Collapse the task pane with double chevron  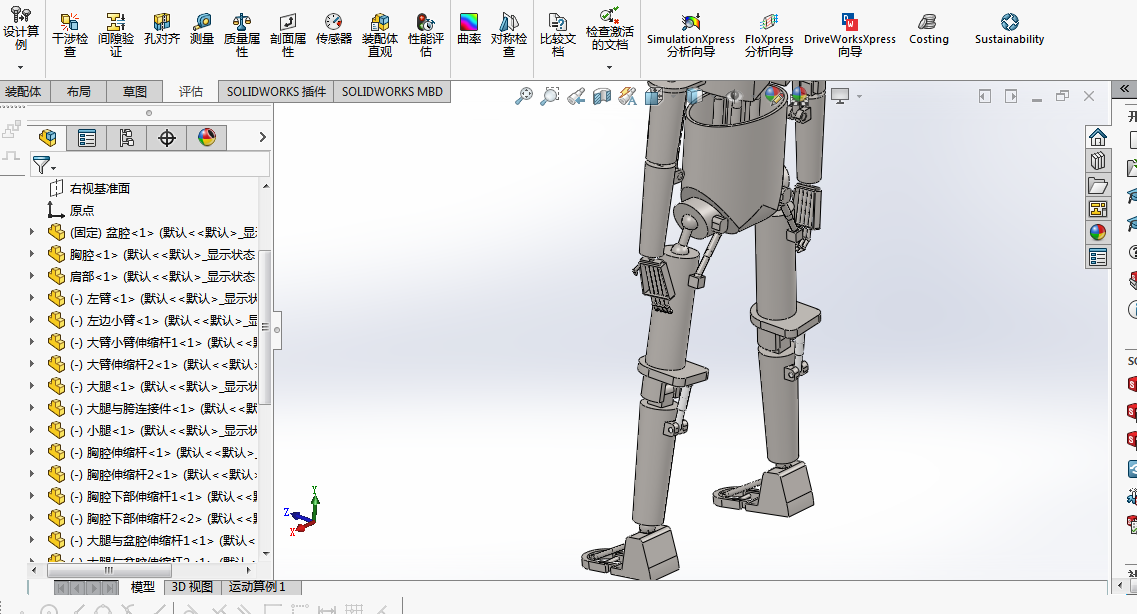[x=1125, y=88]
